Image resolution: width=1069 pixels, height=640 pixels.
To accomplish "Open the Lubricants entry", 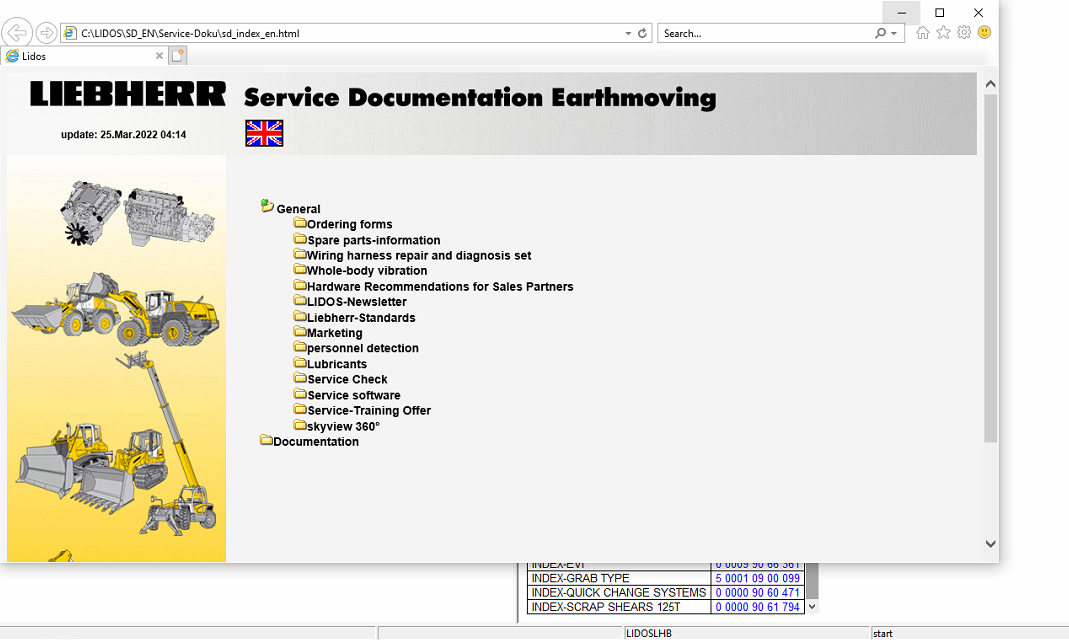I will pyautogui.click(x=337, y=364).
